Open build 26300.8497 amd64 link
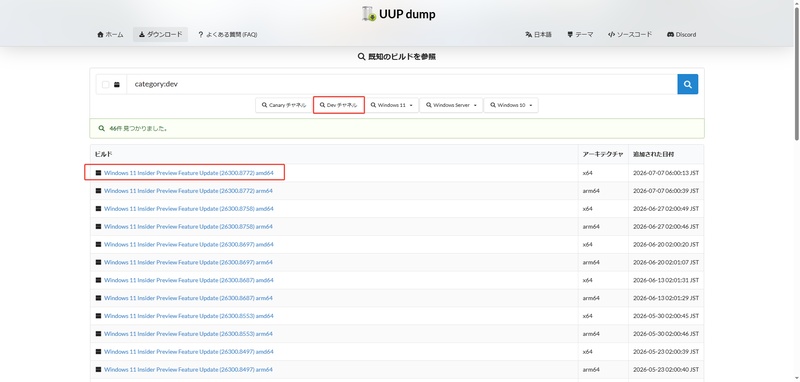 click(188, 351)
